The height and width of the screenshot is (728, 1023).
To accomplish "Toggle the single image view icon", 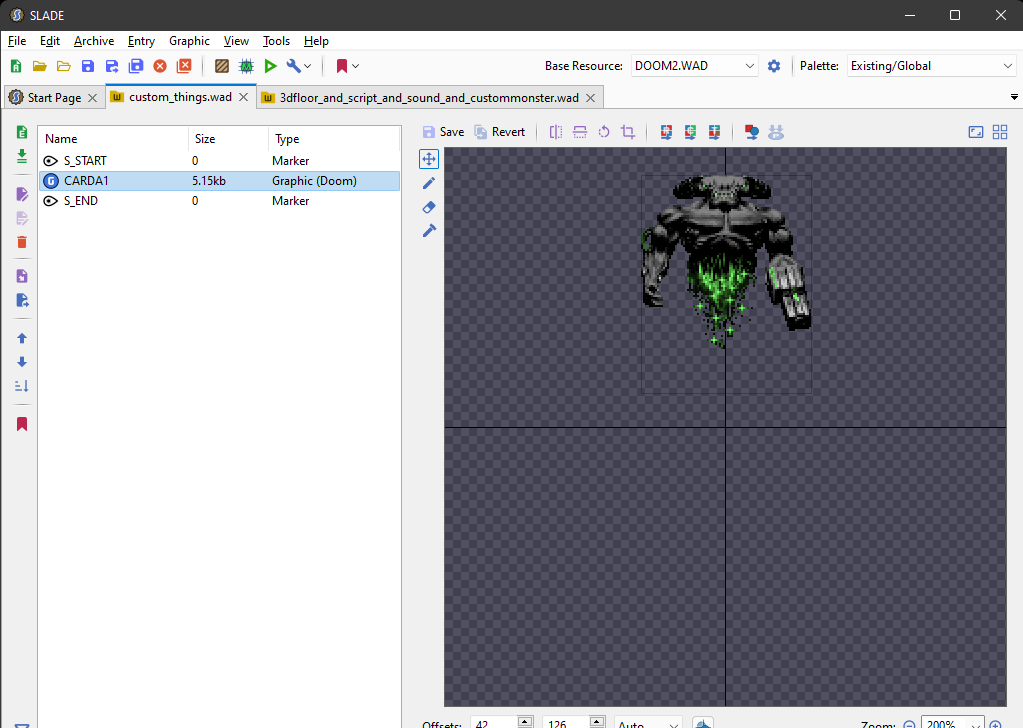I will pyautogui.click(x=976, y=132).
